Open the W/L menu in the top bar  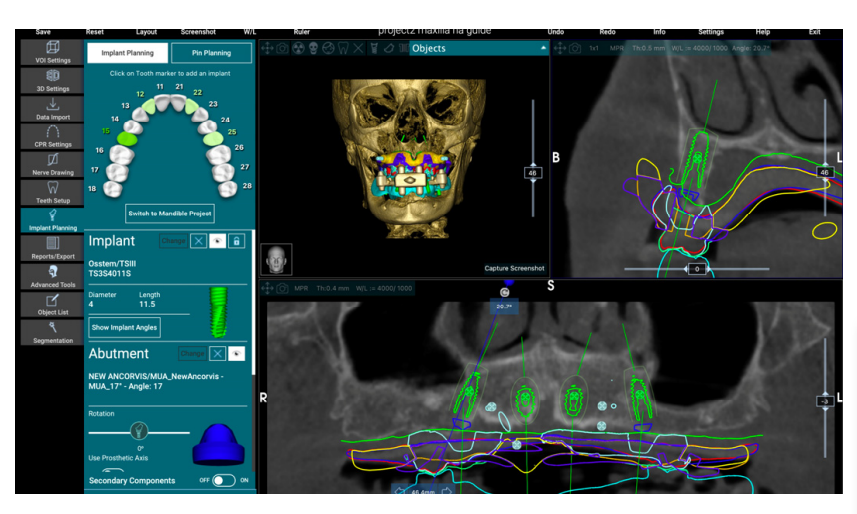coord(249,32)
